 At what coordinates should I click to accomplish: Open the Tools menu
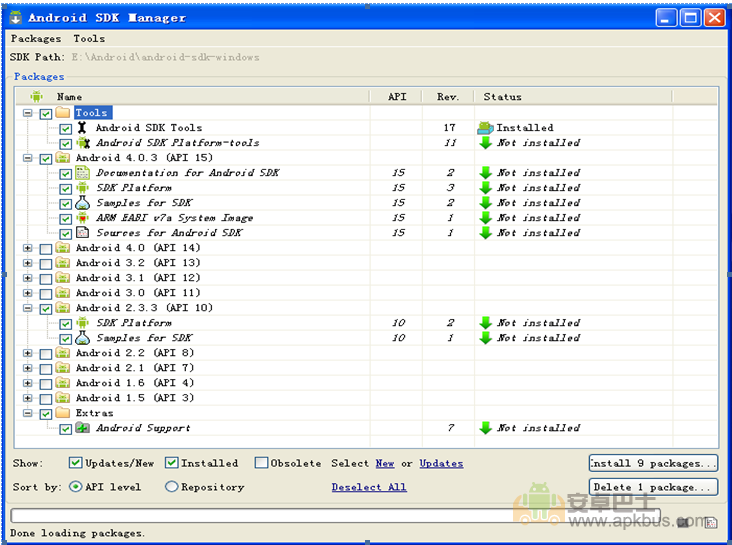(x=89, y=39)
